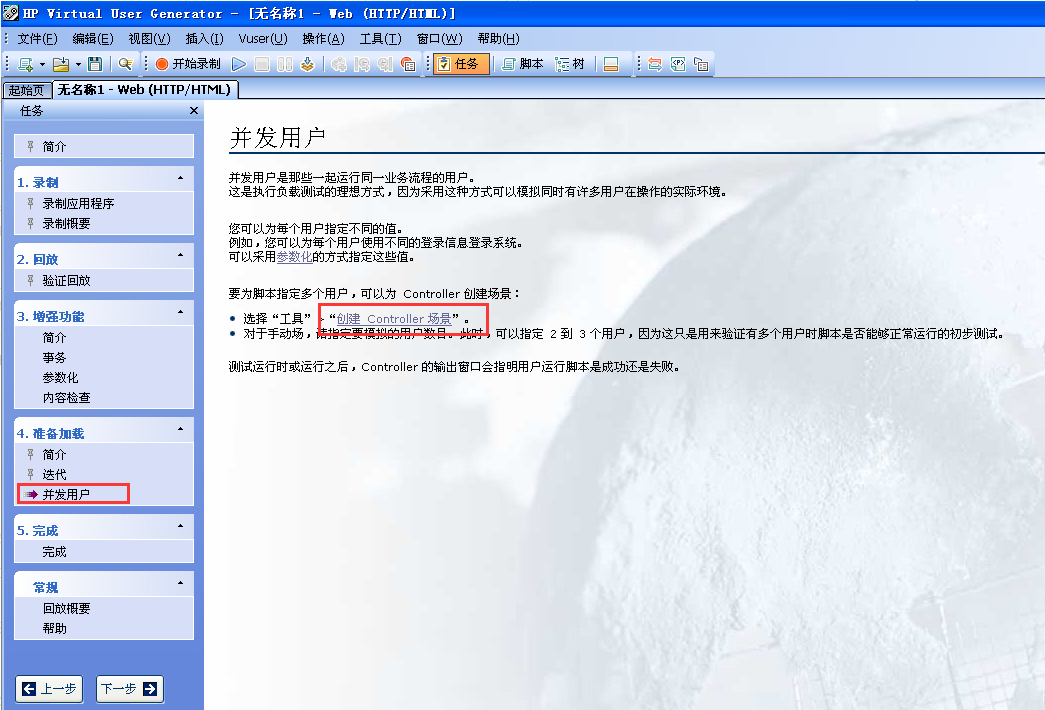Switch to 脚本 script view
Image resolution: width=1045 pixels, height=710 pixels.
pyautogui.click(x=522, y=64)
